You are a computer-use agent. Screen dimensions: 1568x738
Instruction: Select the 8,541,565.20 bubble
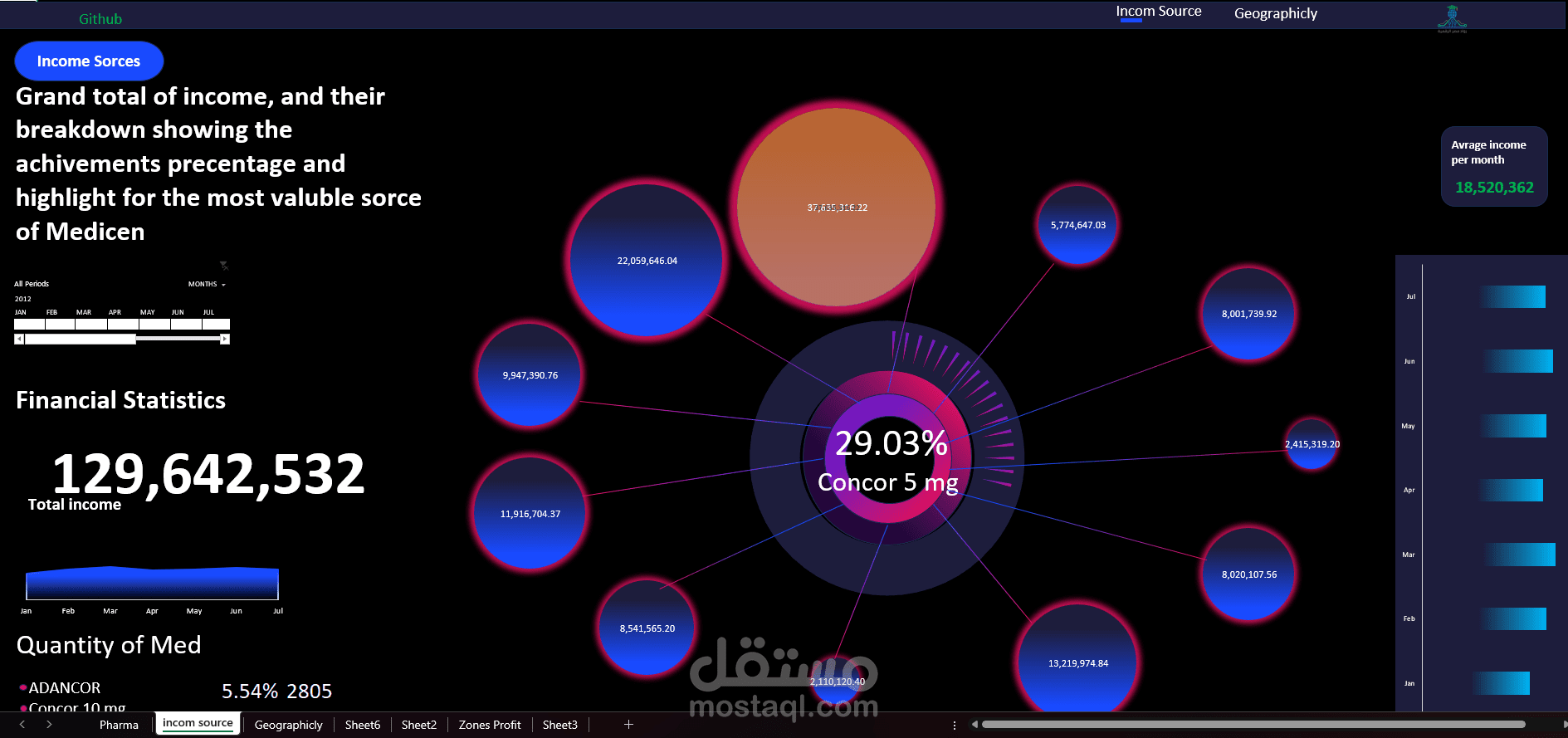pyautogui.click(x=647, y=628)
